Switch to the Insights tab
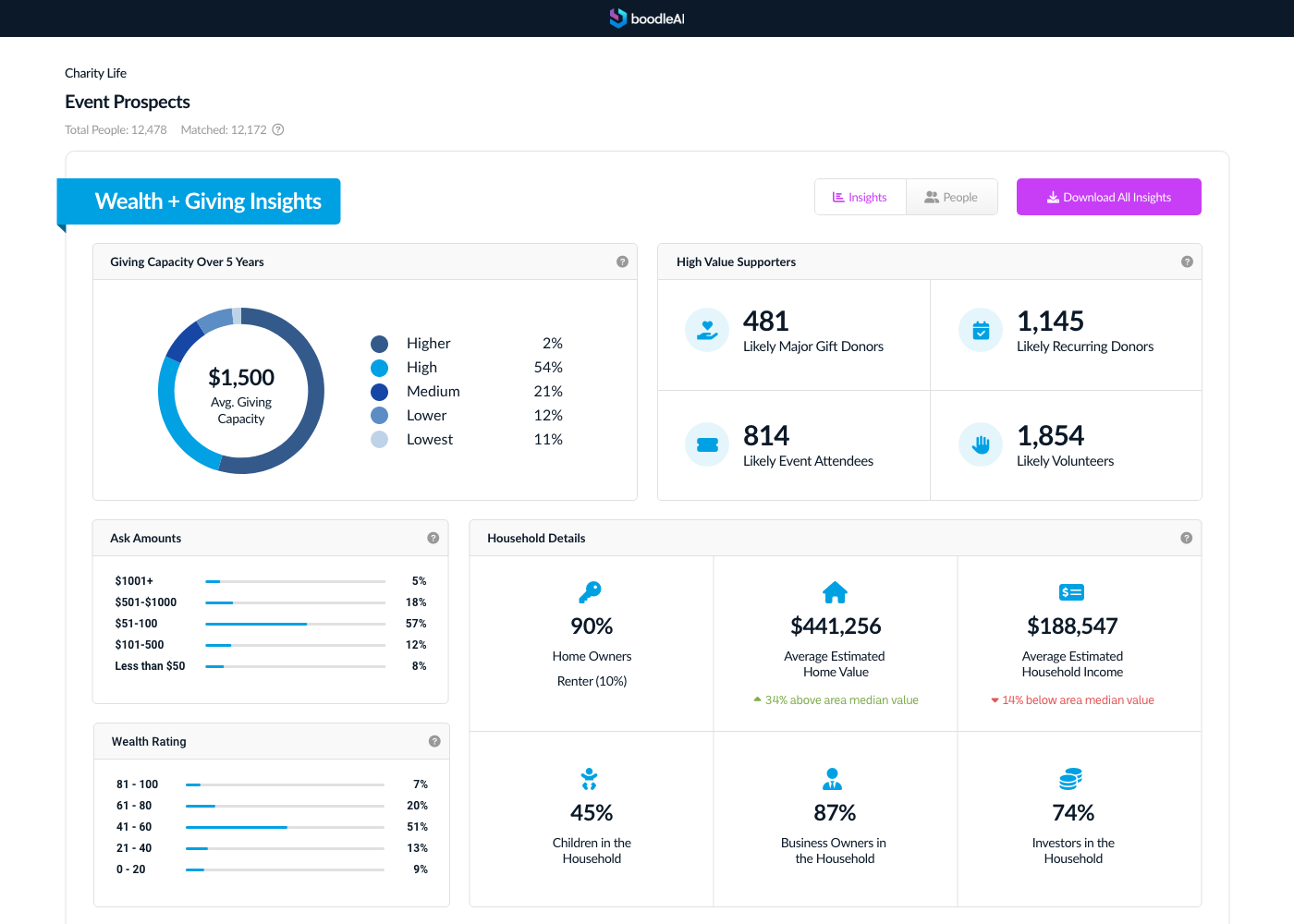 pyautogui.click(x=861, y=197)
